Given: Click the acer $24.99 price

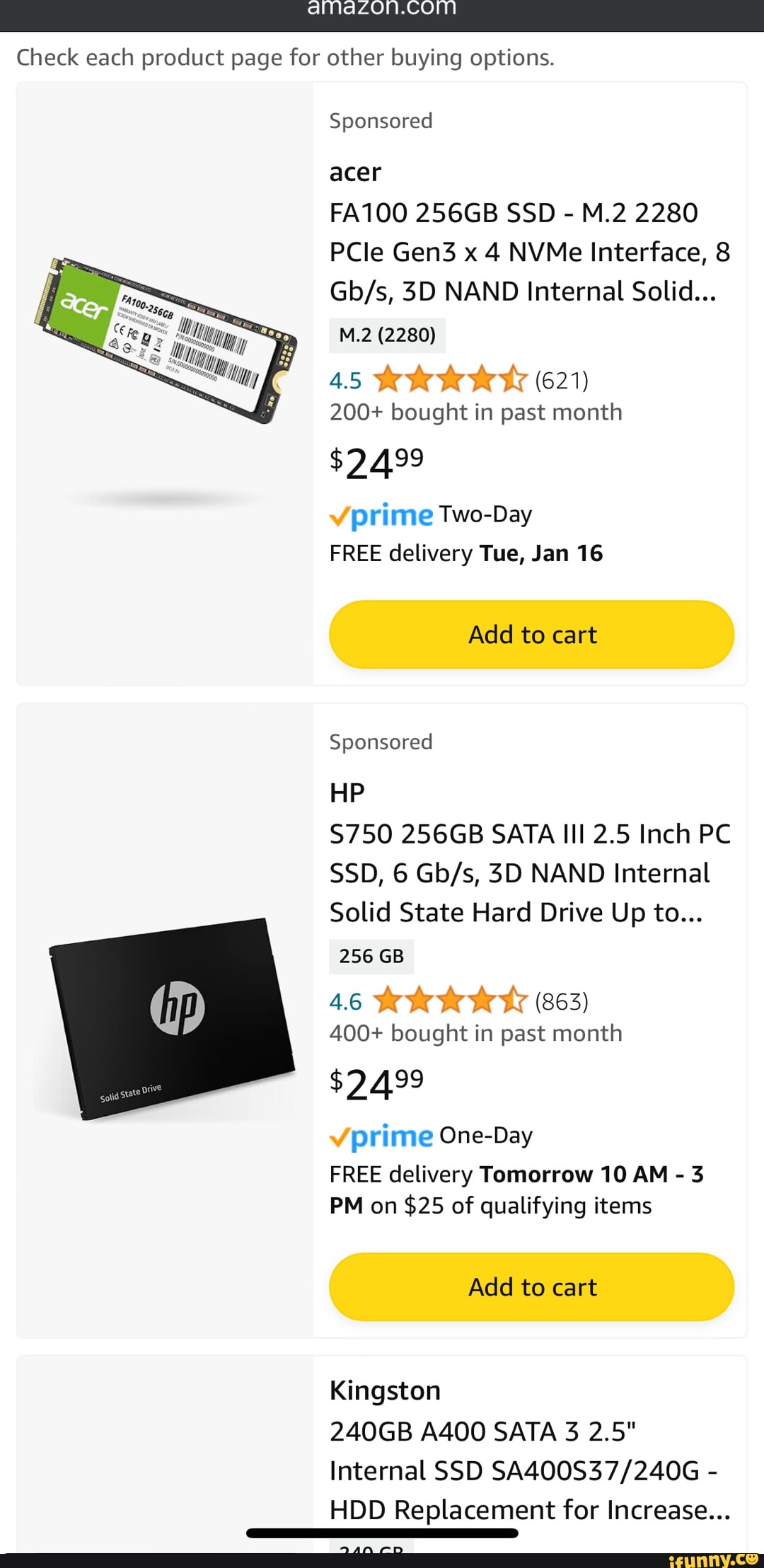Looking at the screenshot, I should click(376, 463).
